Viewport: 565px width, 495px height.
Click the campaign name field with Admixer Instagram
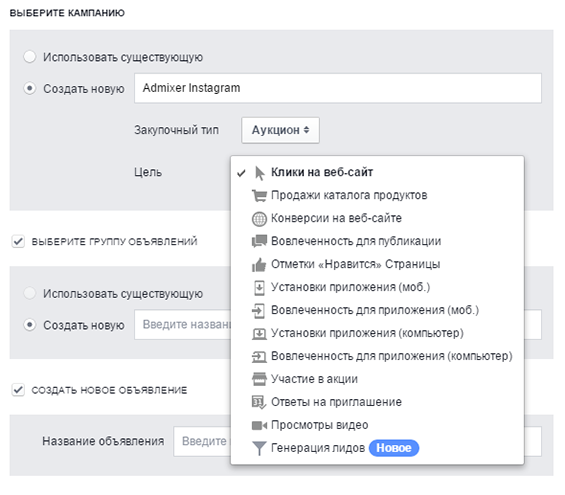[x=338, y=88]
